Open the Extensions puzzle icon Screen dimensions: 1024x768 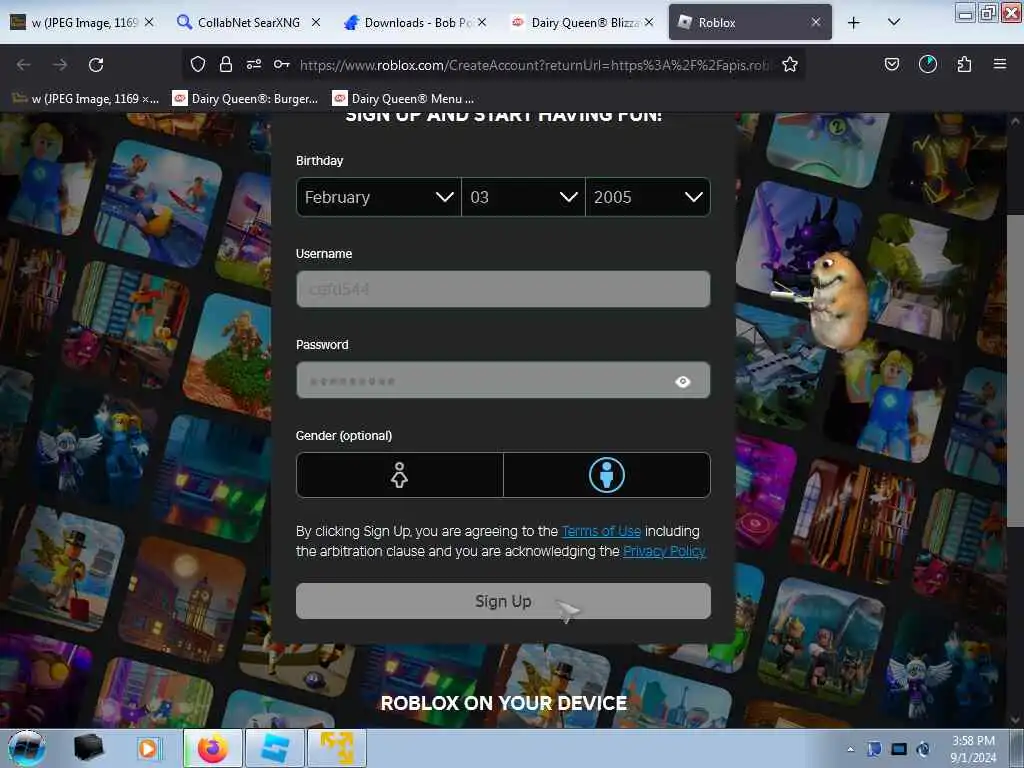click(964, 64)
